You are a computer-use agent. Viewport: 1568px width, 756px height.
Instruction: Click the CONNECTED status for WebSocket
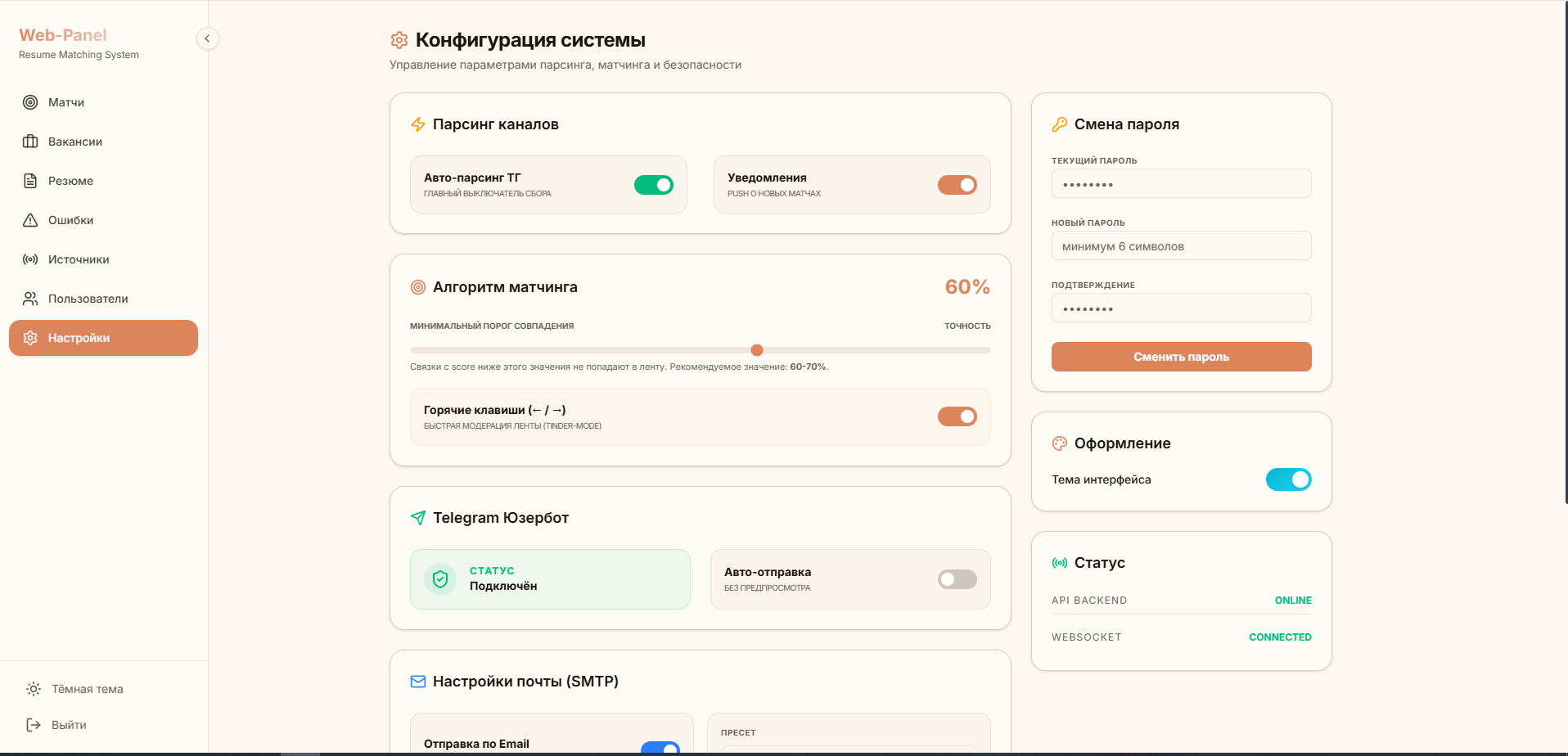tap(1280, 637)
